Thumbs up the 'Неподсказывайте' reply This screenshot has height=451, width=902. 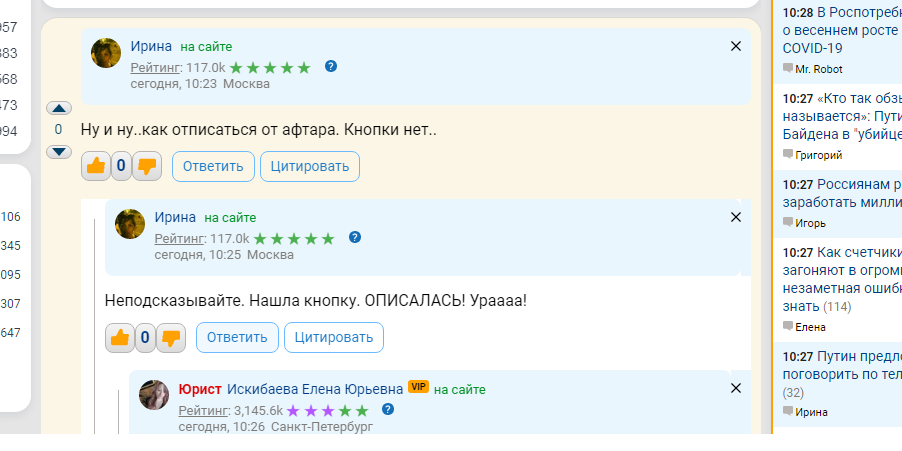click(x=120, y=338)
